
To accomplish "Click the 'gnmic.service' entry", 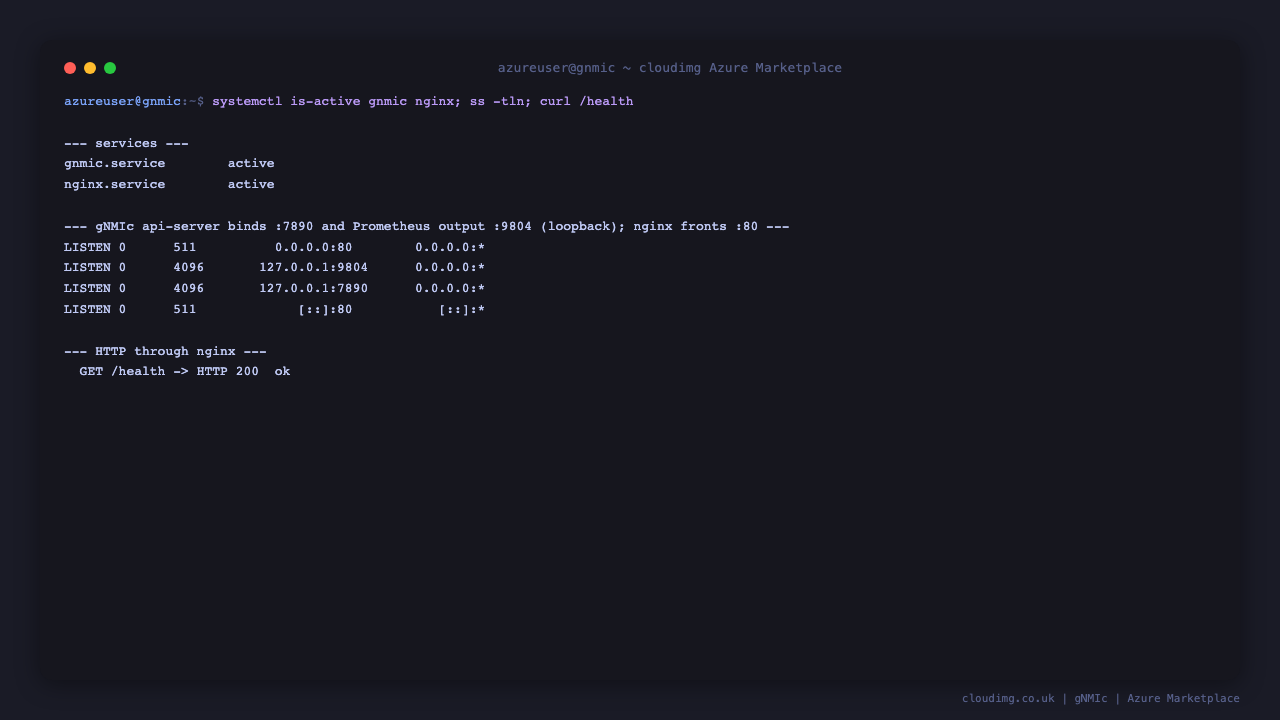I will (x=115, y=163).
